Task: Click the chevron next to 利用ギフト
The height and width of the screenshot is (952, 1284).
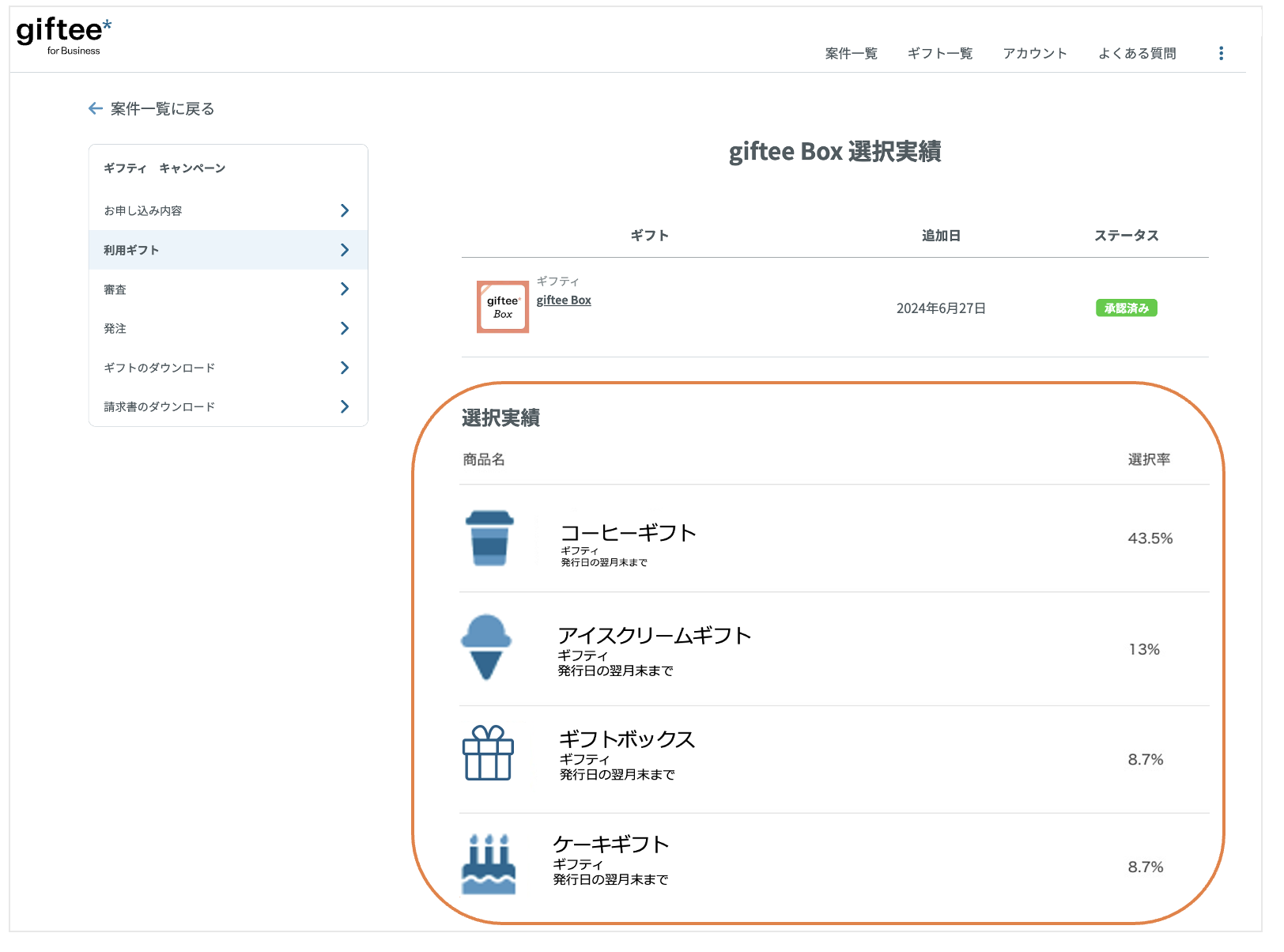Action: (x=345, y=250)
